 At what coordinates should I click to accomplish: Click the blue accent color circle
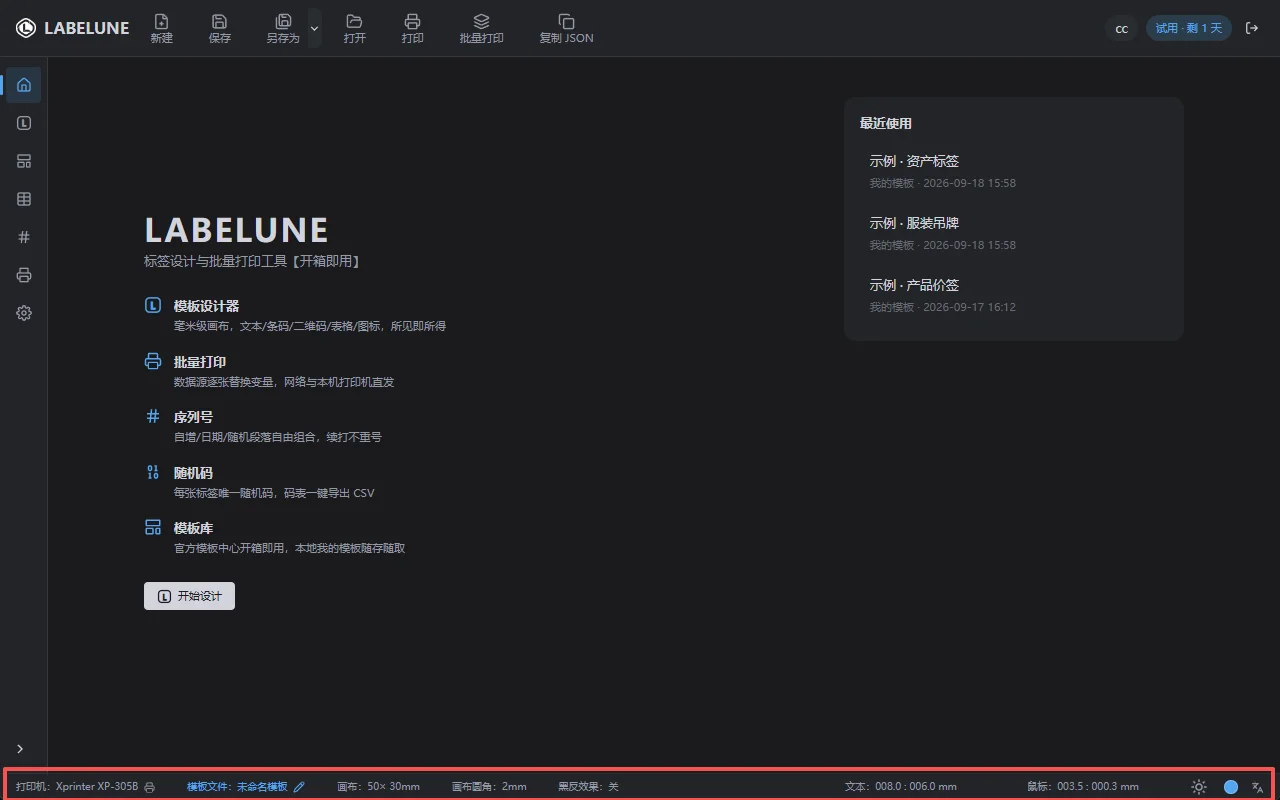coord(1231,787)
